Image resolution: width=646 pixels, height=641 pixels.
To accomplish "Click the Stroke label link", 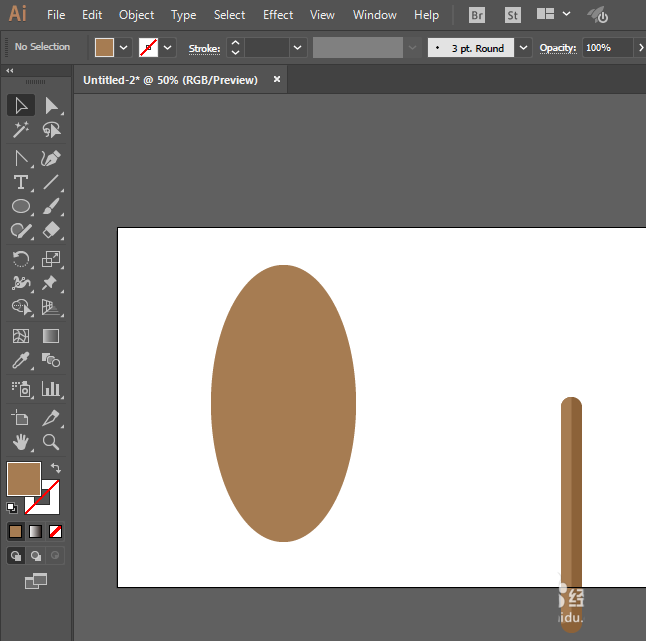I will coord(204,48).
